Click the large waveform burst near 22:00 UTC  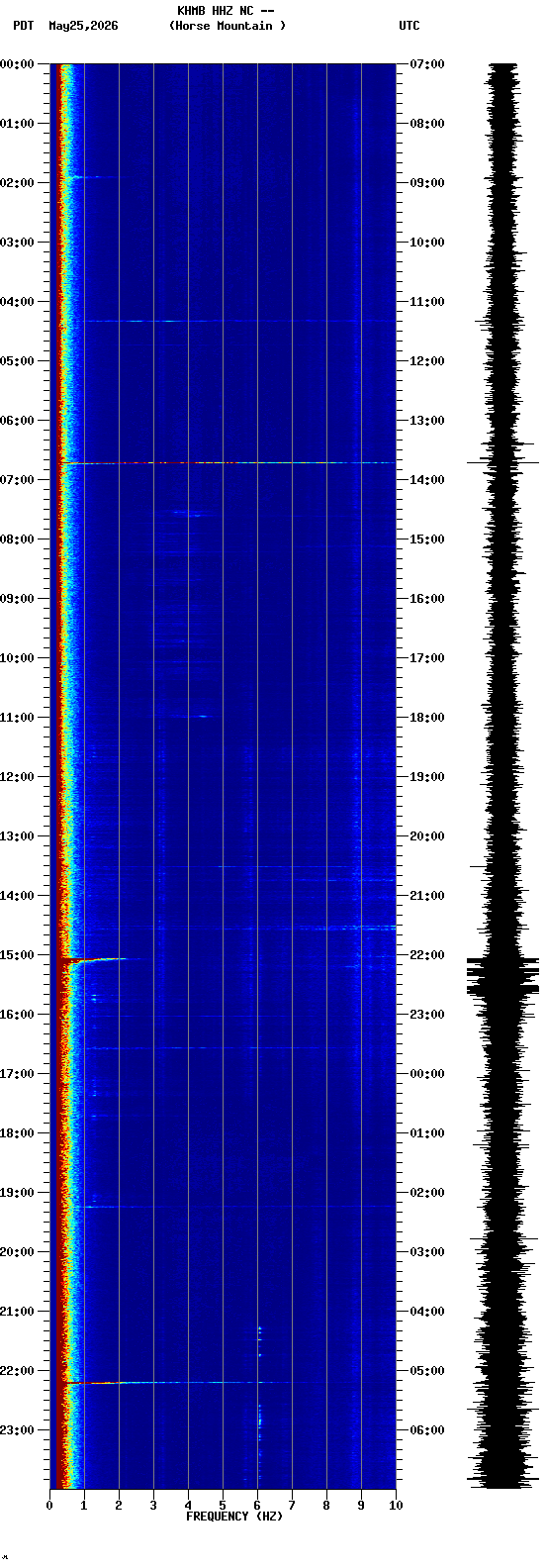503,975
